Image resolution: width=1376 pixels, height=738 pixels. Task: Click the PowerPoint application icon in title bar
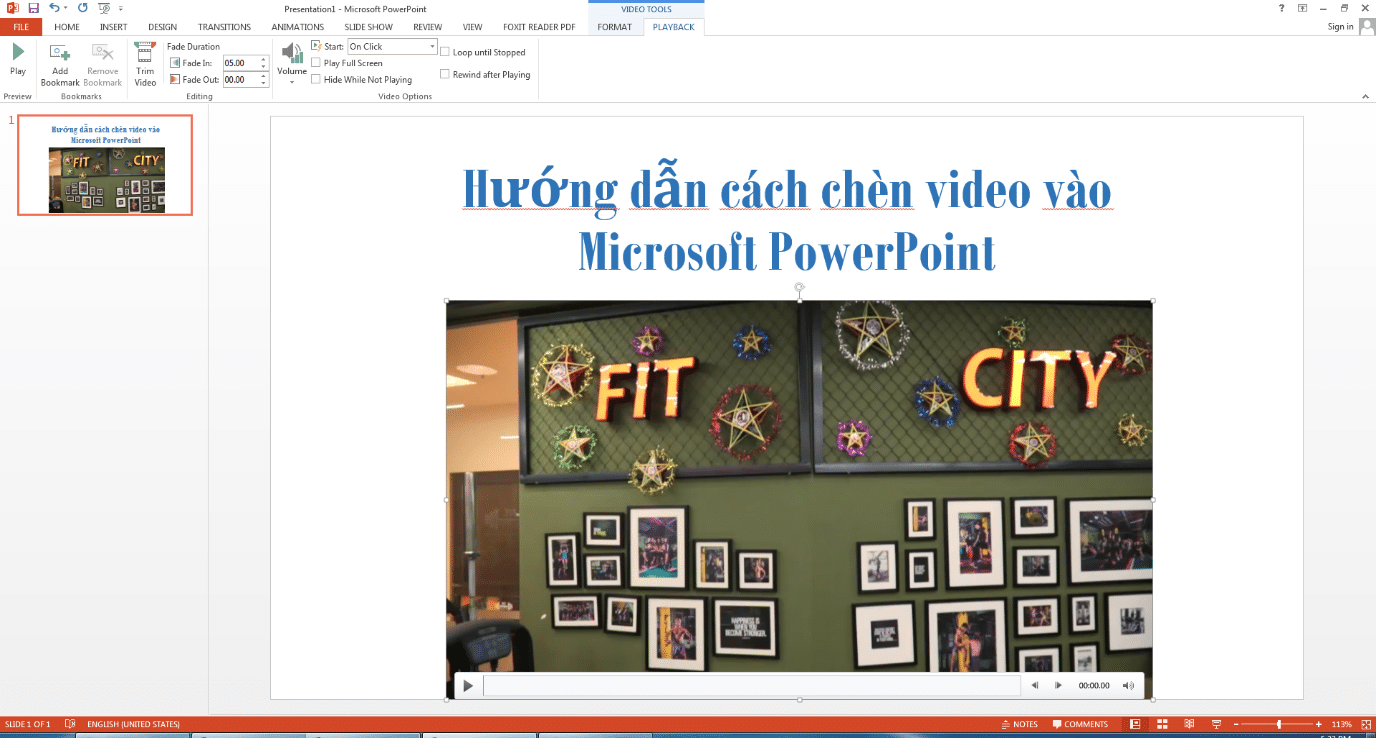pos(13,8)
